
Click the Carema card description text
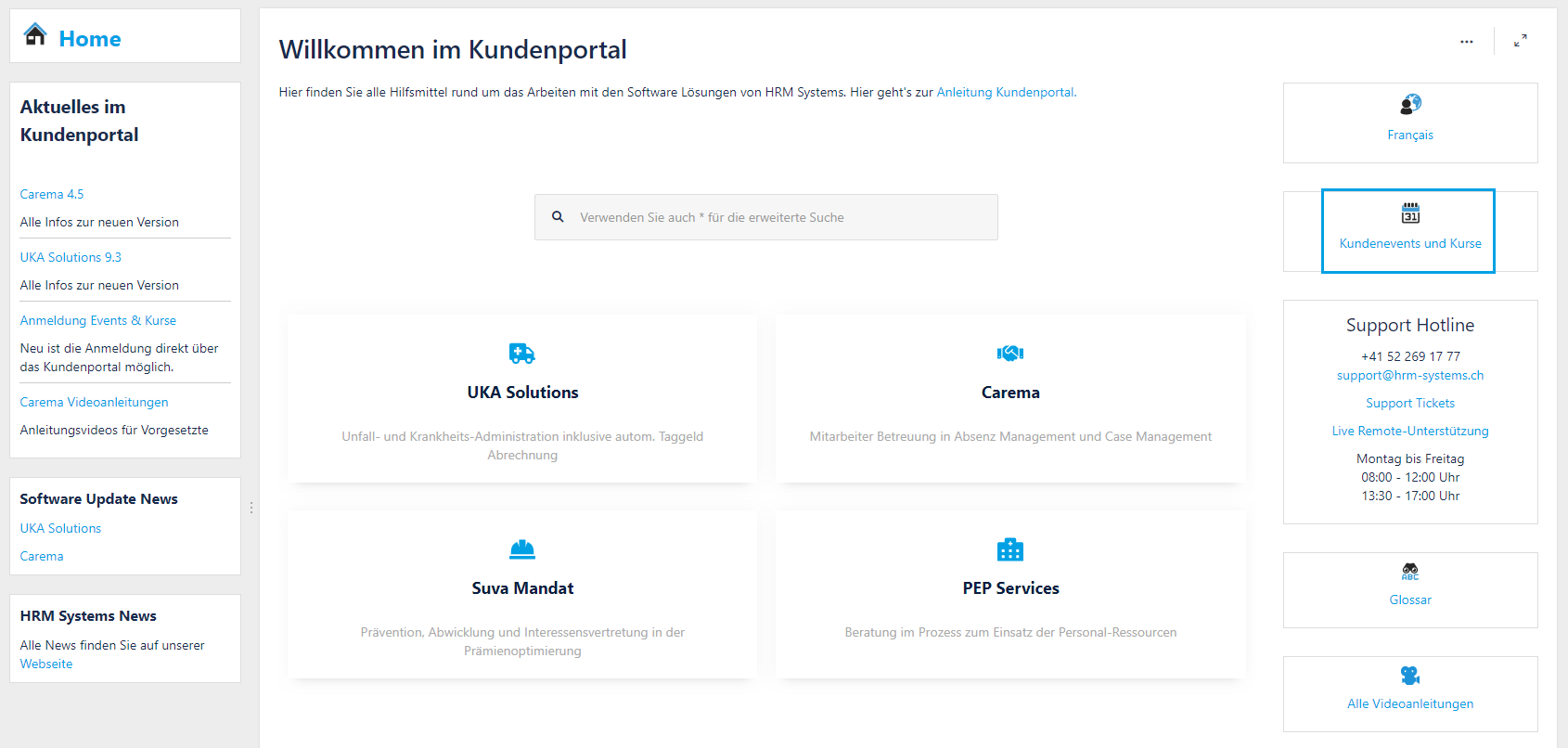(x=1010, y=437)
